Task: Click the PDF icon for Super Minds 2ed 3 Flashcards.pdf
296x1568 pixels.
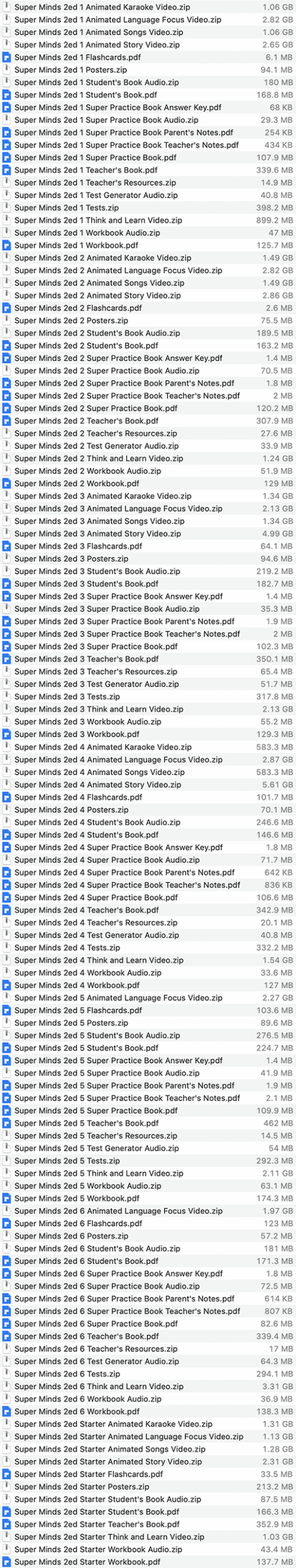Action: coord(7,546)
